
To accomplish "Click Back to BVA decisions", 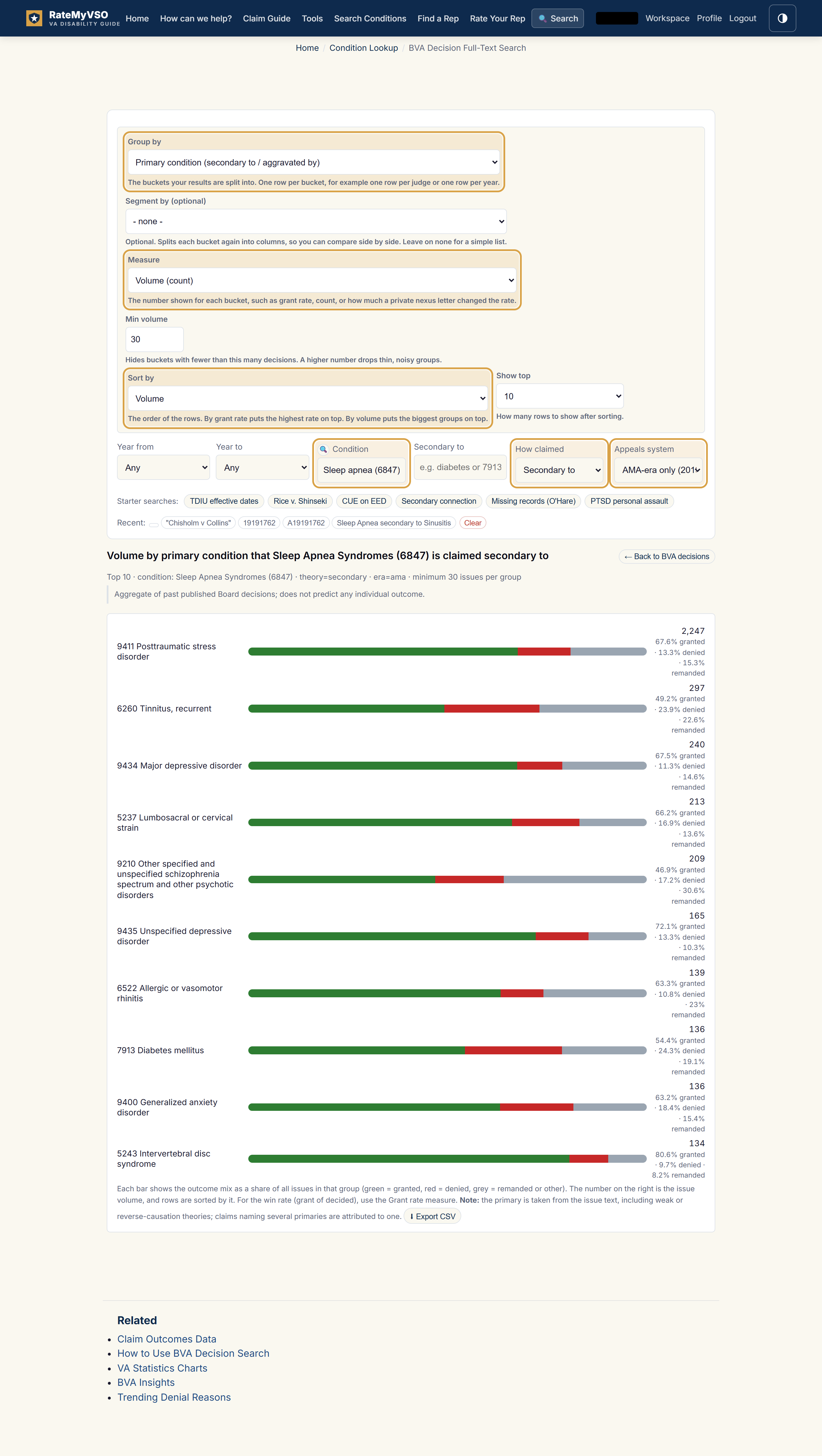I will coord(666,557).
